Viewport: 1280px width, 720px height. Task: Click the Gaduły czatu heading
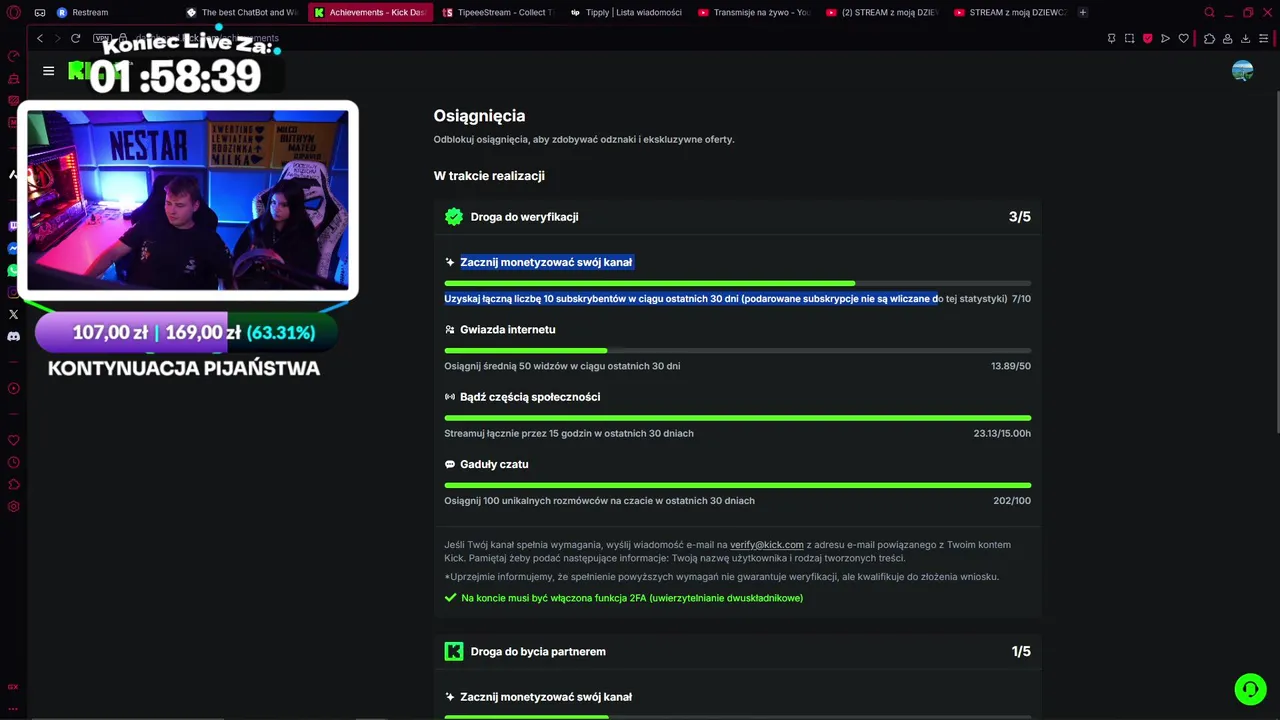[494, 464]
